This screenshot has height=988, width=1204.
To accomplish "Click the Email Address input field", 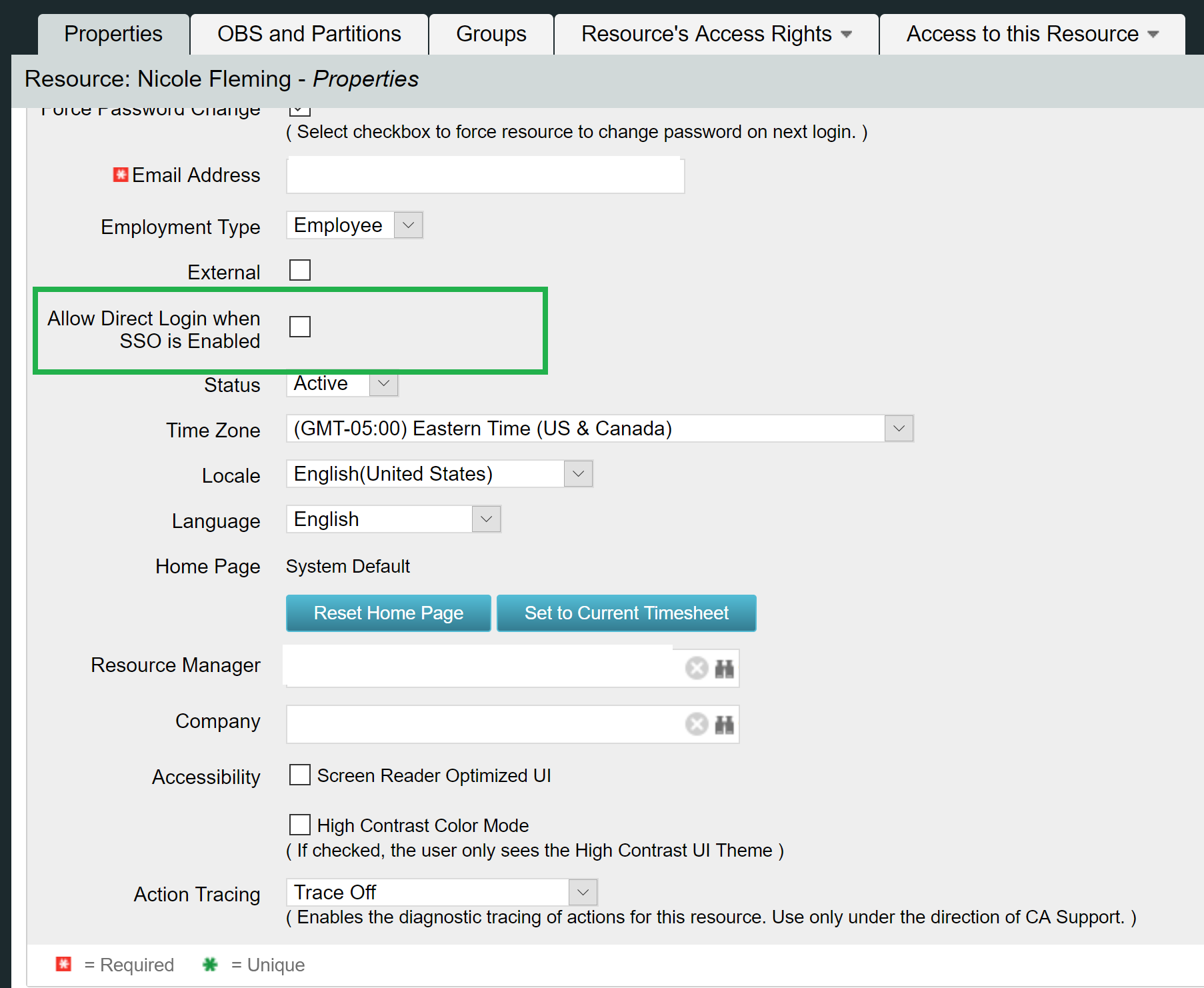I will pyautogui.click(x=485, y=175).
